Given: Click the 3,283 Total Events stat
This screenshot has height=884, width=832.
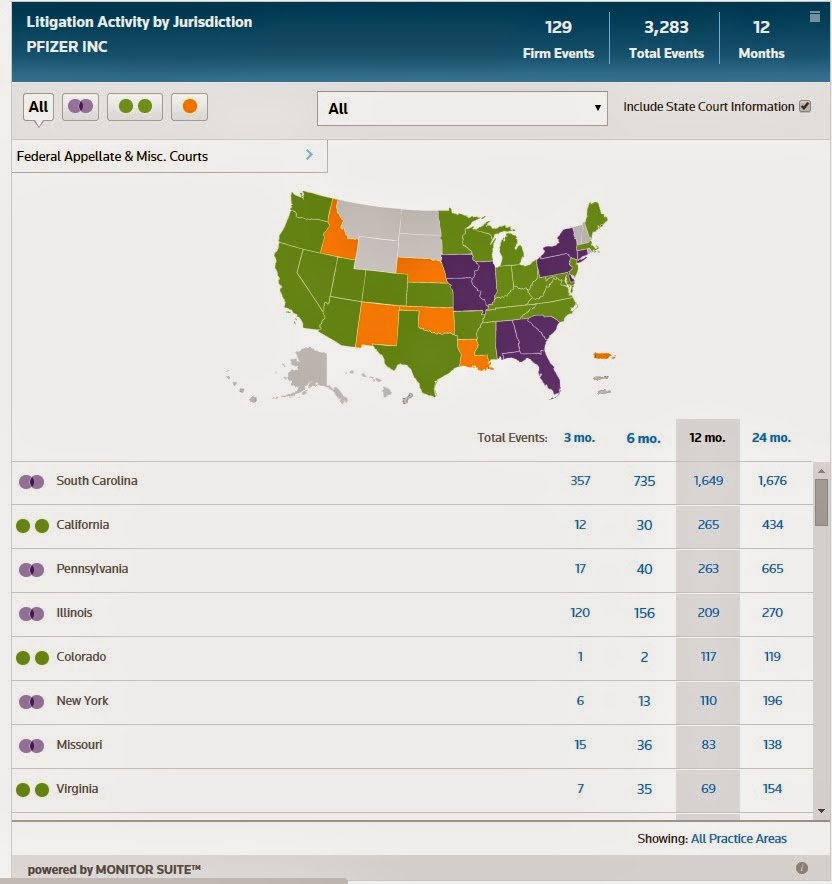Looking at the screenshot, I should point(666,39).
